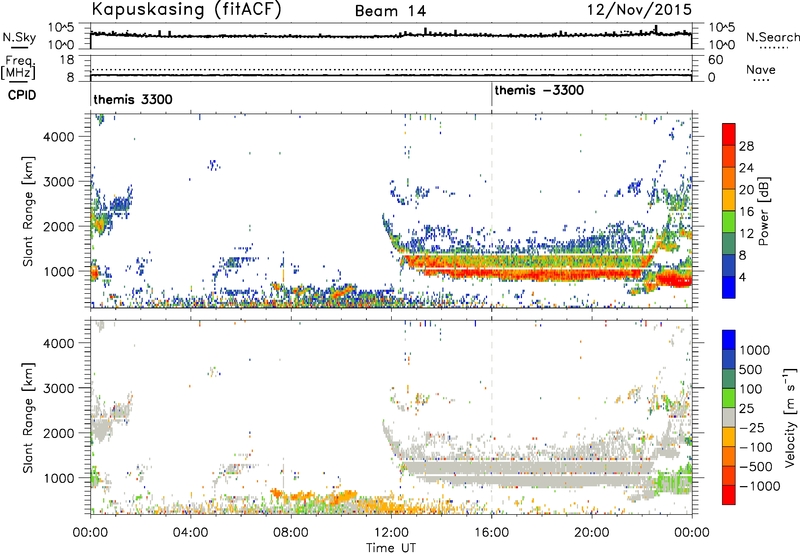Click the Kapuskasing (fitACF) plot title

186,10
